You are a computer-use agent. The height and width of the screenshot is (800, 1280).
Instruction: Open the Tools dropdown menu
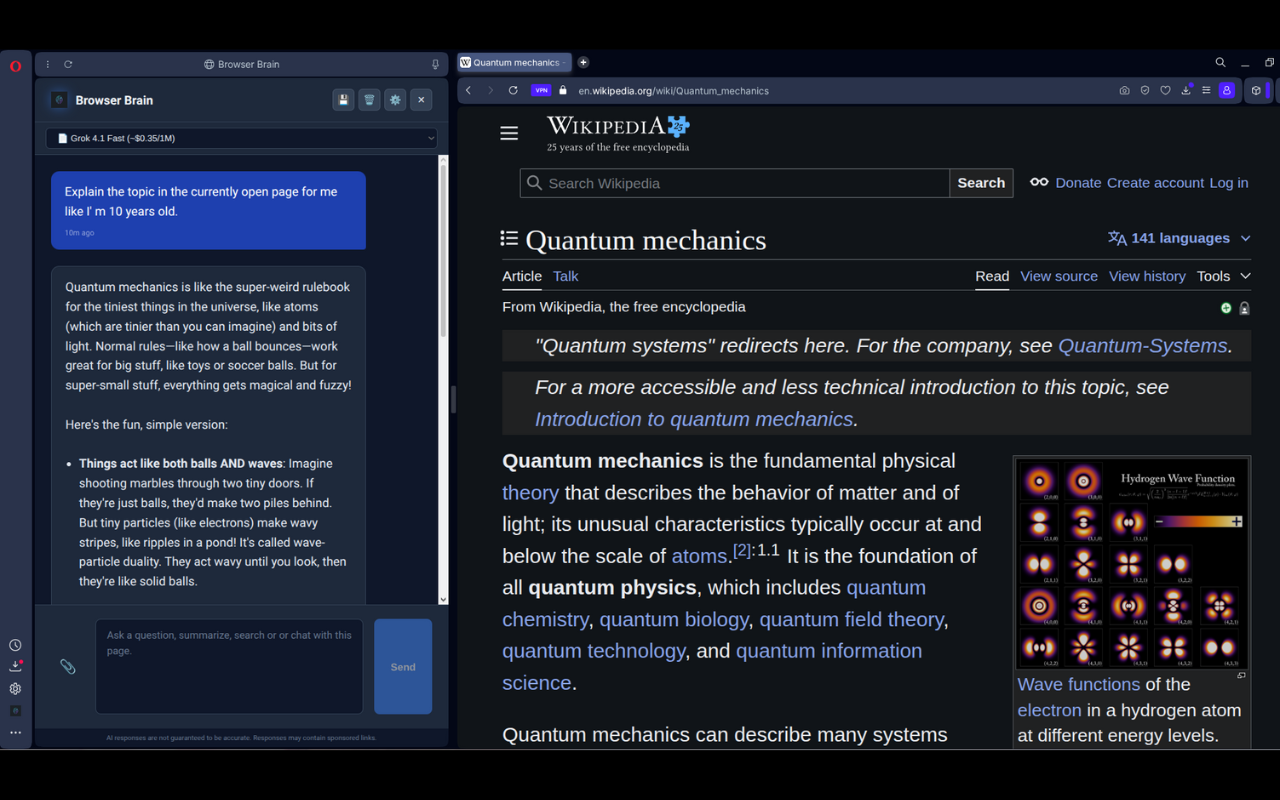click(1224, 276)
